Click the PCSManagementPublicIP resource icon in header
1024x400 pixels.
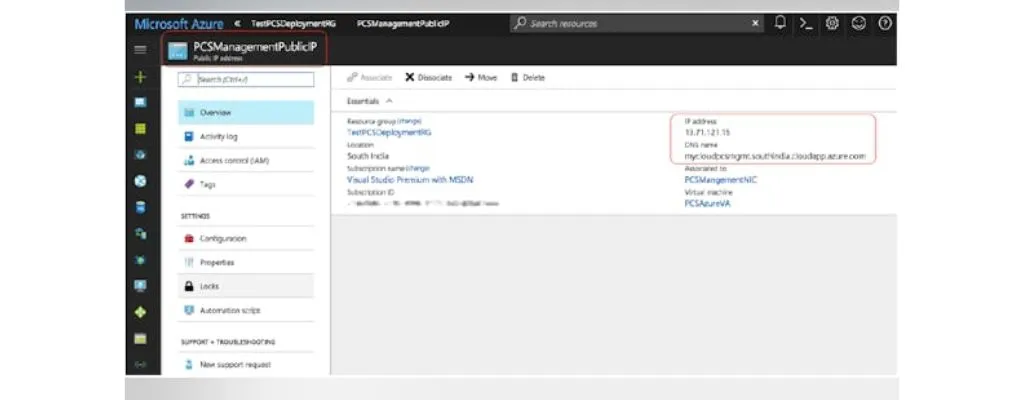pyautogui.click(x=177, y=51)
